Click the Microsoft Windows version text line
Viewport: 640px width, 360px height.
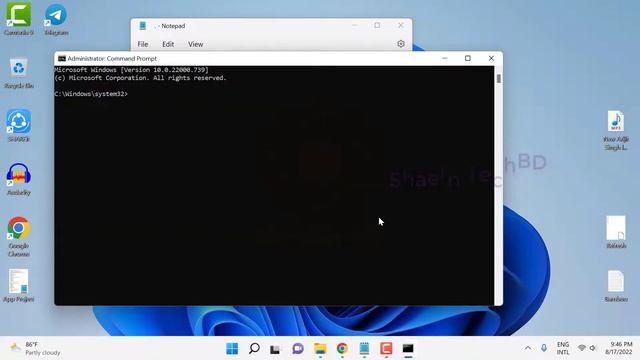[x=131, y=70]
